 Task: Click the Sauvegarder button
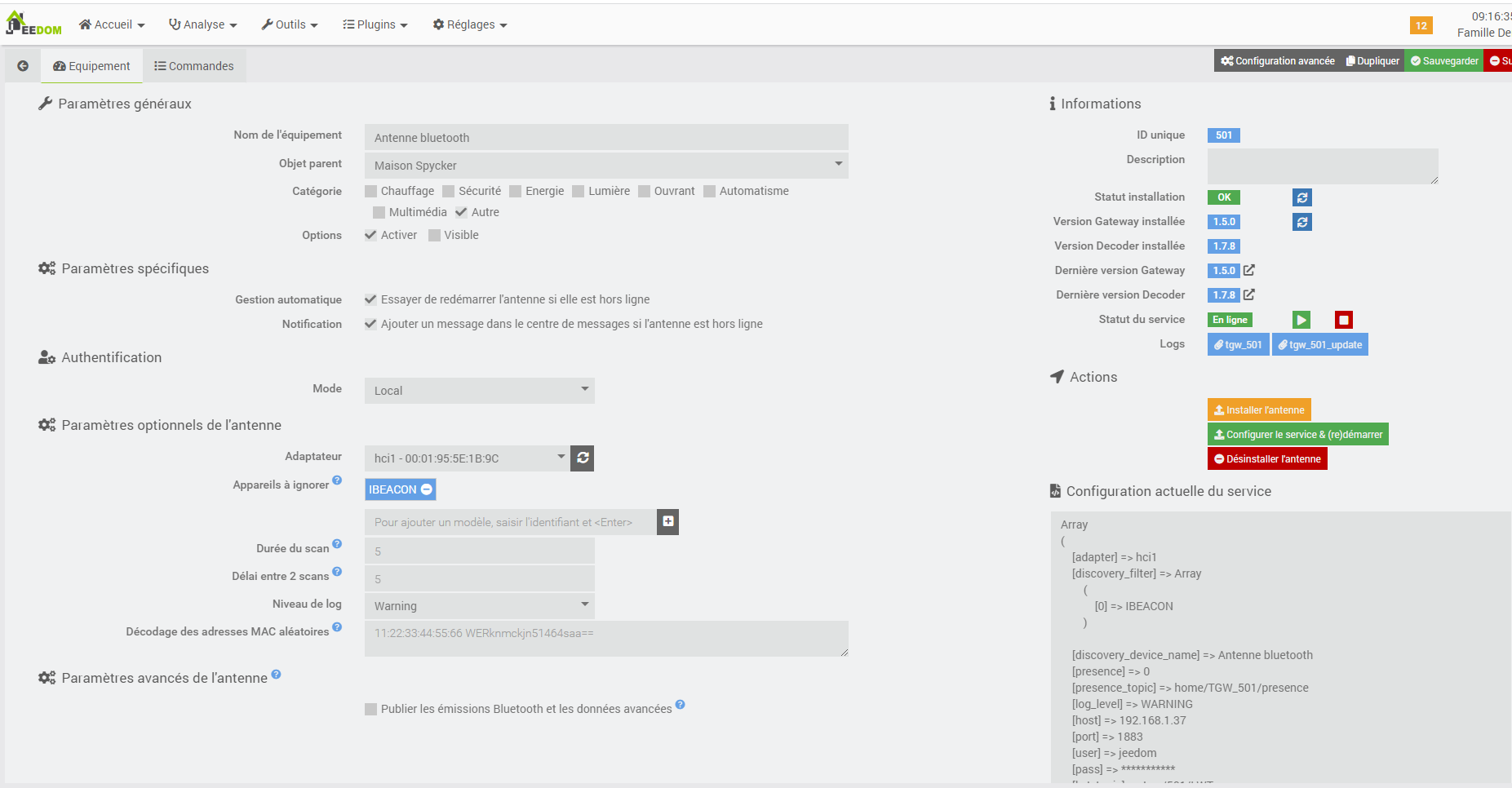coord(1443,61)
